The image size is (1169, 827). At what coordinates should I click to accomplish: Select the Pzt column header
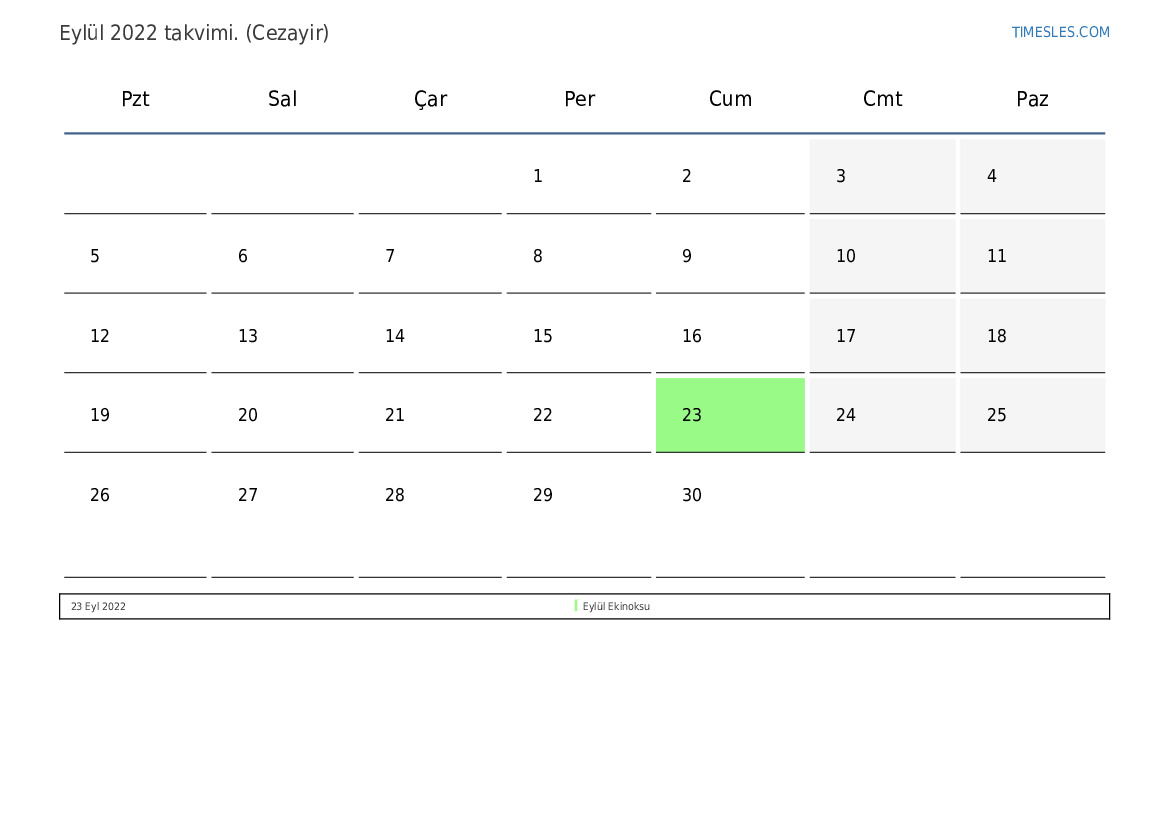(x=135, y=99)
